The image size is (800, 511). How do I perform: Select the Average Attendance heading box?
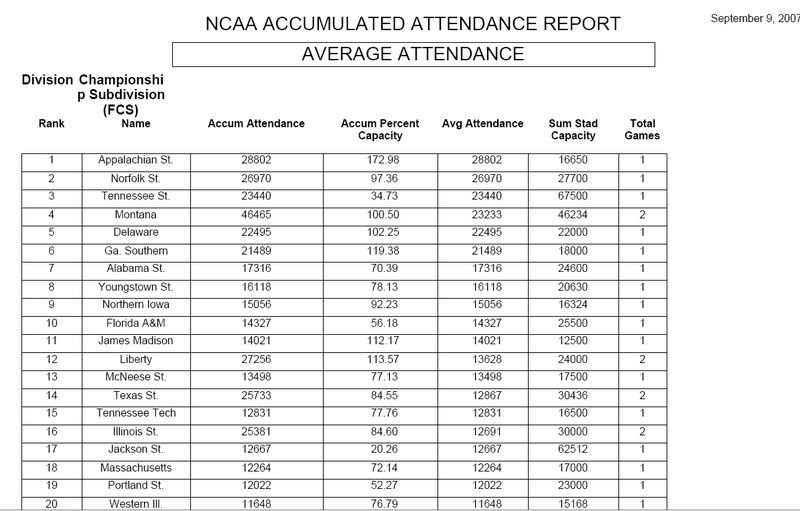pyautogui.click(x=413, y=54)
